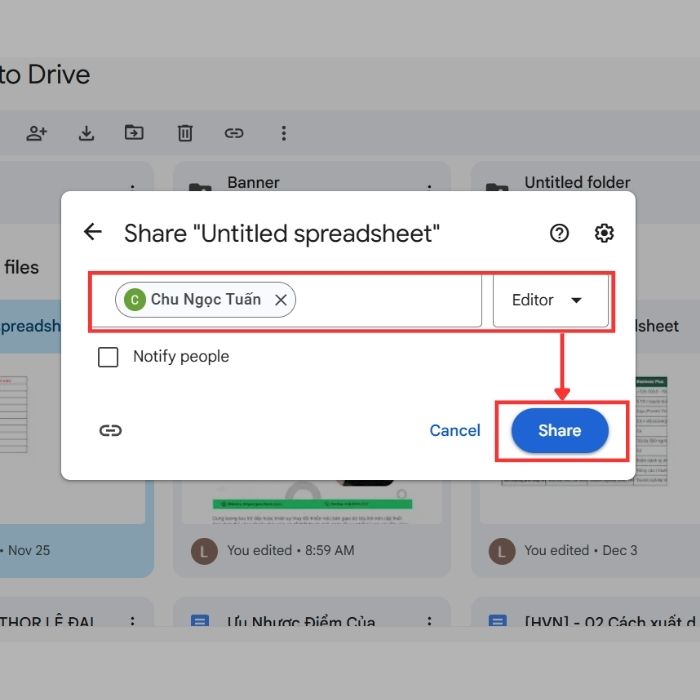
Task: Open help in the Share dialog
Action: click(559, 233)
